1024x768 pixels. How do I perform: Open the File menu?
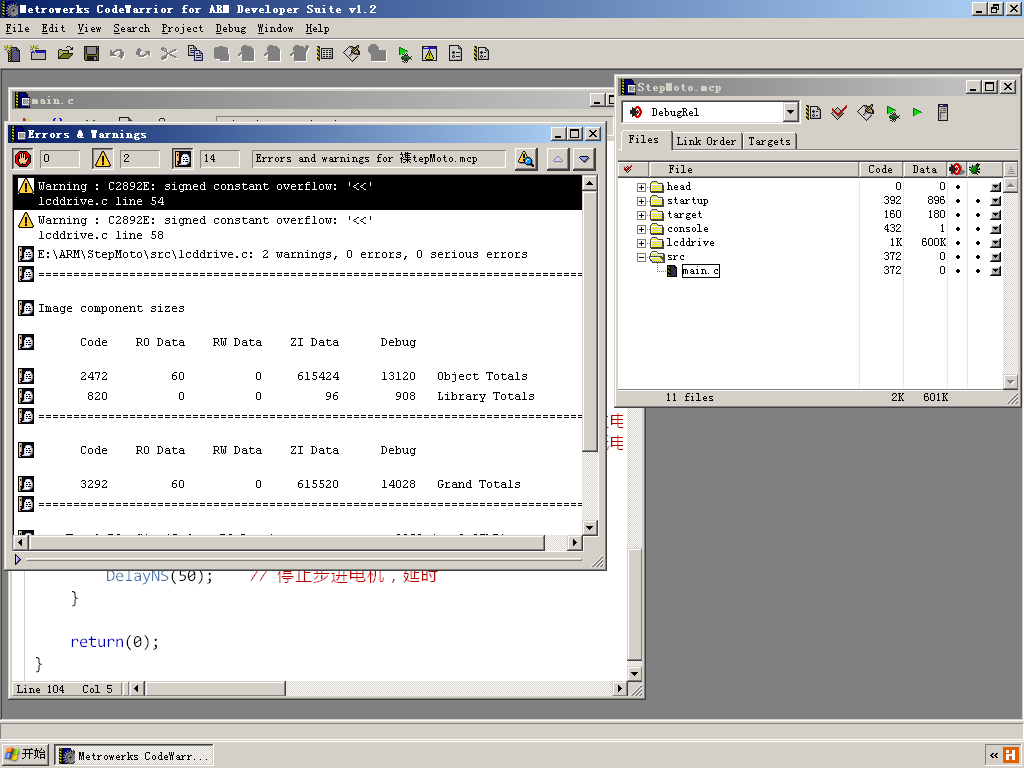18,28
